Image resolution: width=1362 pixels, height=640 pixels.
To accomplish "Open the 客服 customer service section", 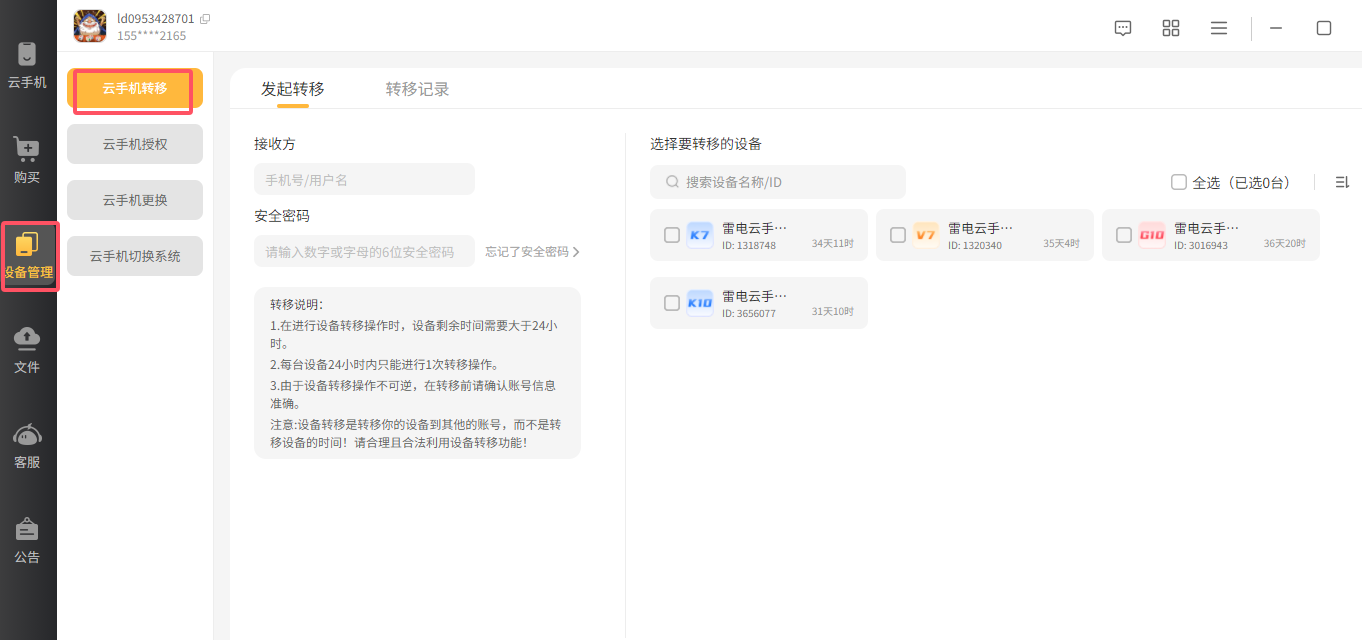I will pos(27,446).
